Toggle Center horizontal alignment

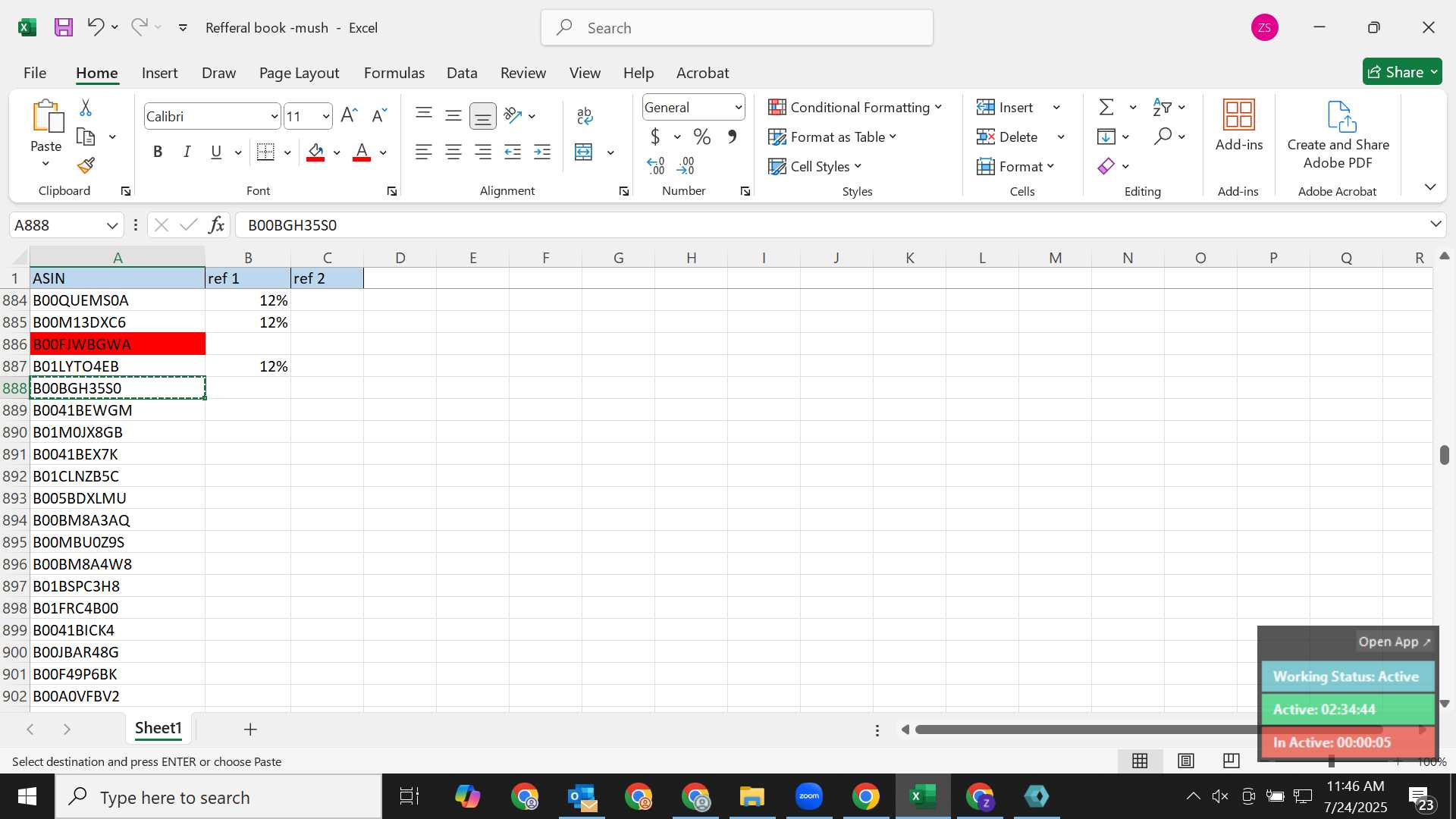[453, 152]
